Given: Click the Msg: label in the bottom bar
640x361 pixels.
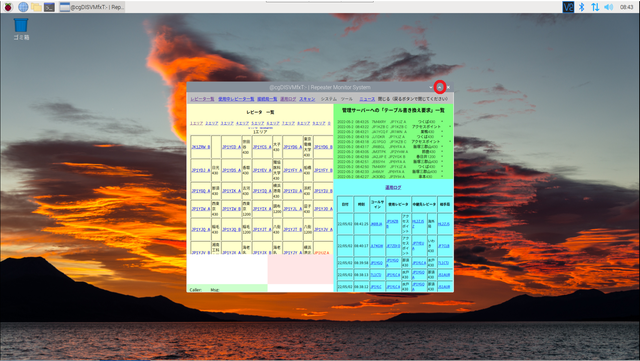Looking at the screenshot, I should 215,290.
